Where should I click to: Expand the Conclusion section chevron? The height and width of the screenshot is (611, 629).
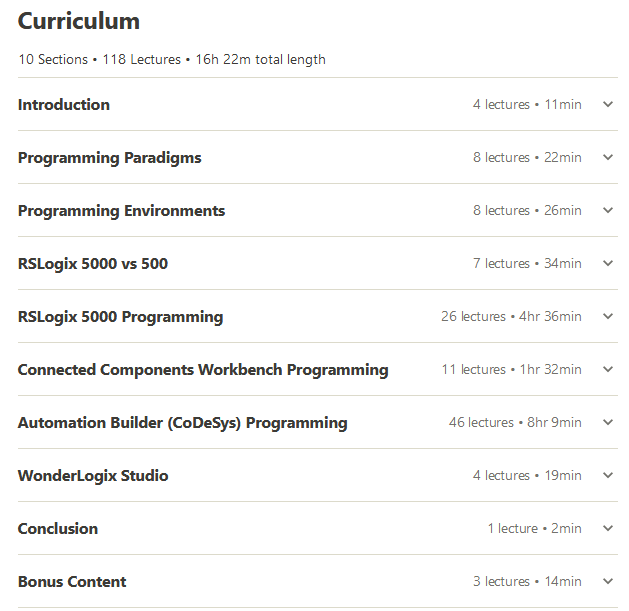[x=608, y=528]
